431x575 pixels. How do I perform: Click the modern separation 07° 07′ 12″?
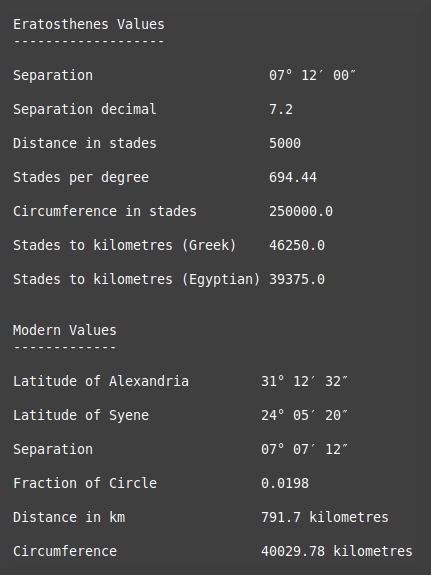pos(304,450)
